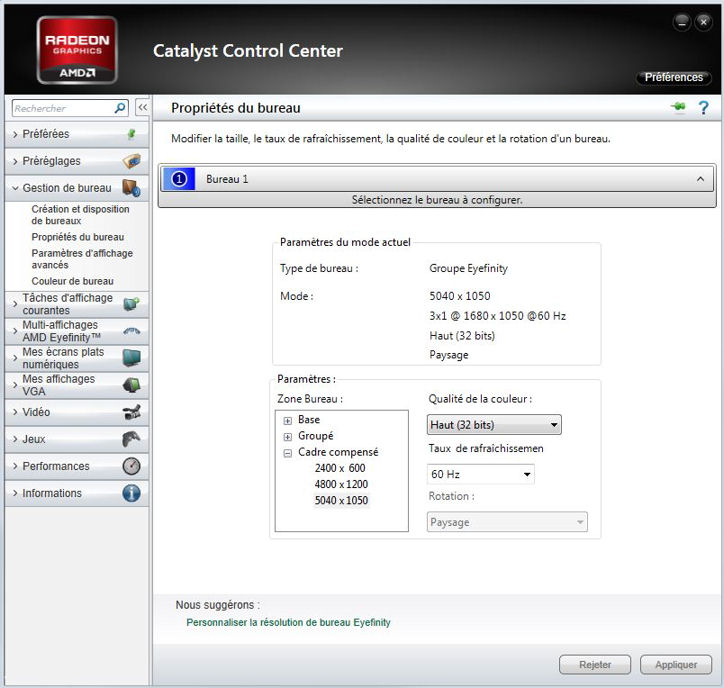Collapse the sidebar with double-chevron button
The image size is (724, 688).
pos(143,108)
